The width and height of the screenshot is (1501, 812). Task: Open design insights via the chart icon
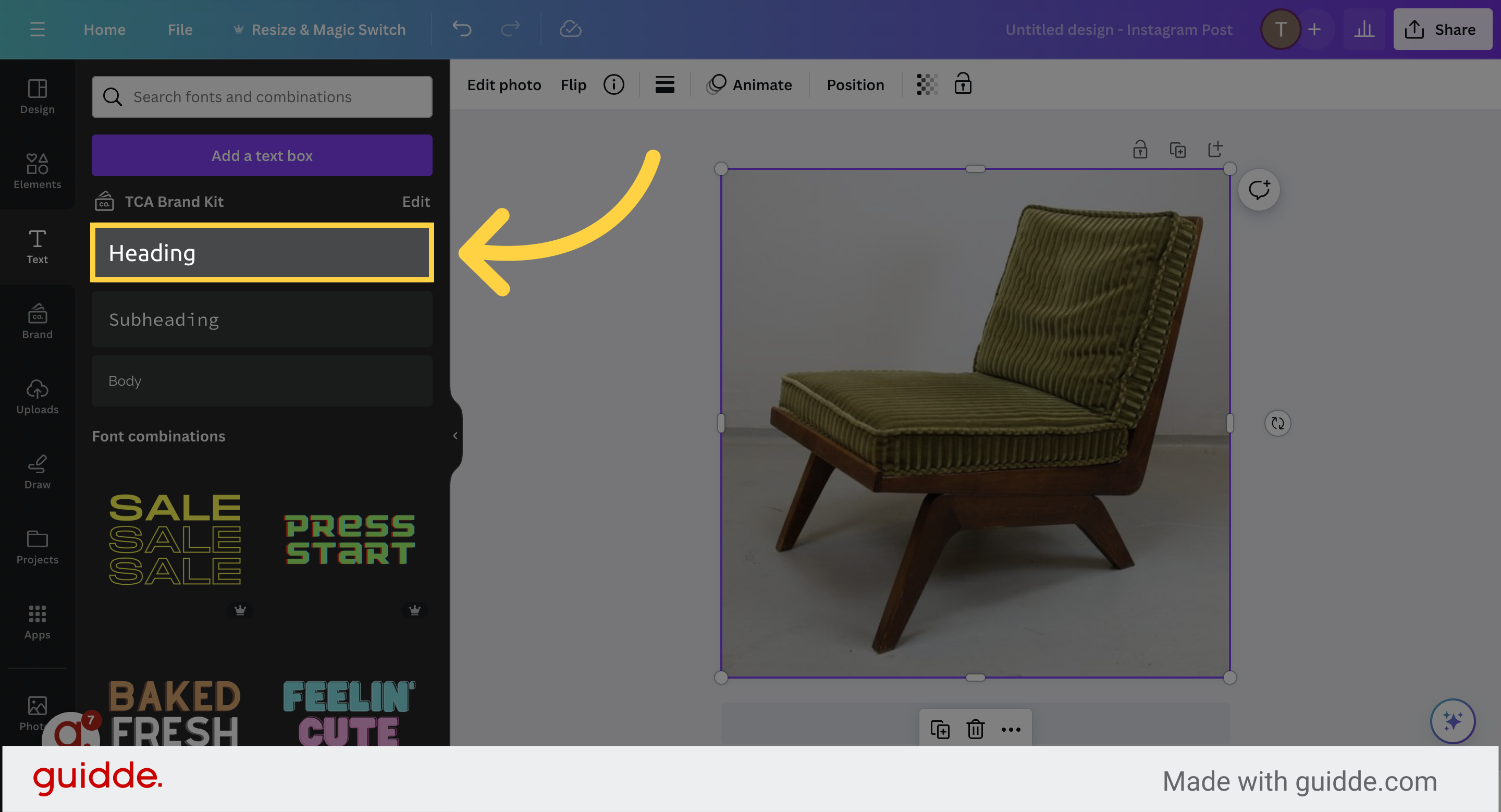click(x=1364, y=29)
